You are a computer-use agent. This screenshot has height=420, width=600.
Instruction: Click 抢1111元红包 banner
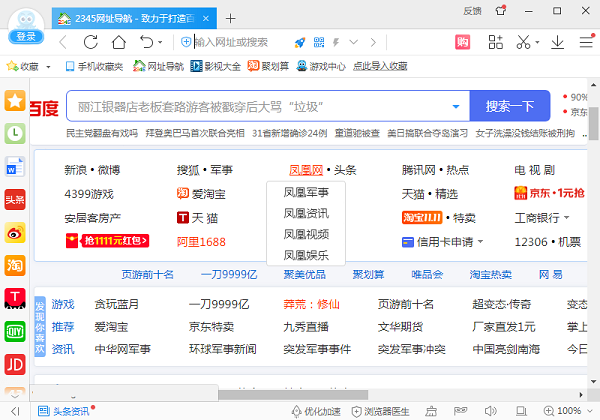coord(107,241)
